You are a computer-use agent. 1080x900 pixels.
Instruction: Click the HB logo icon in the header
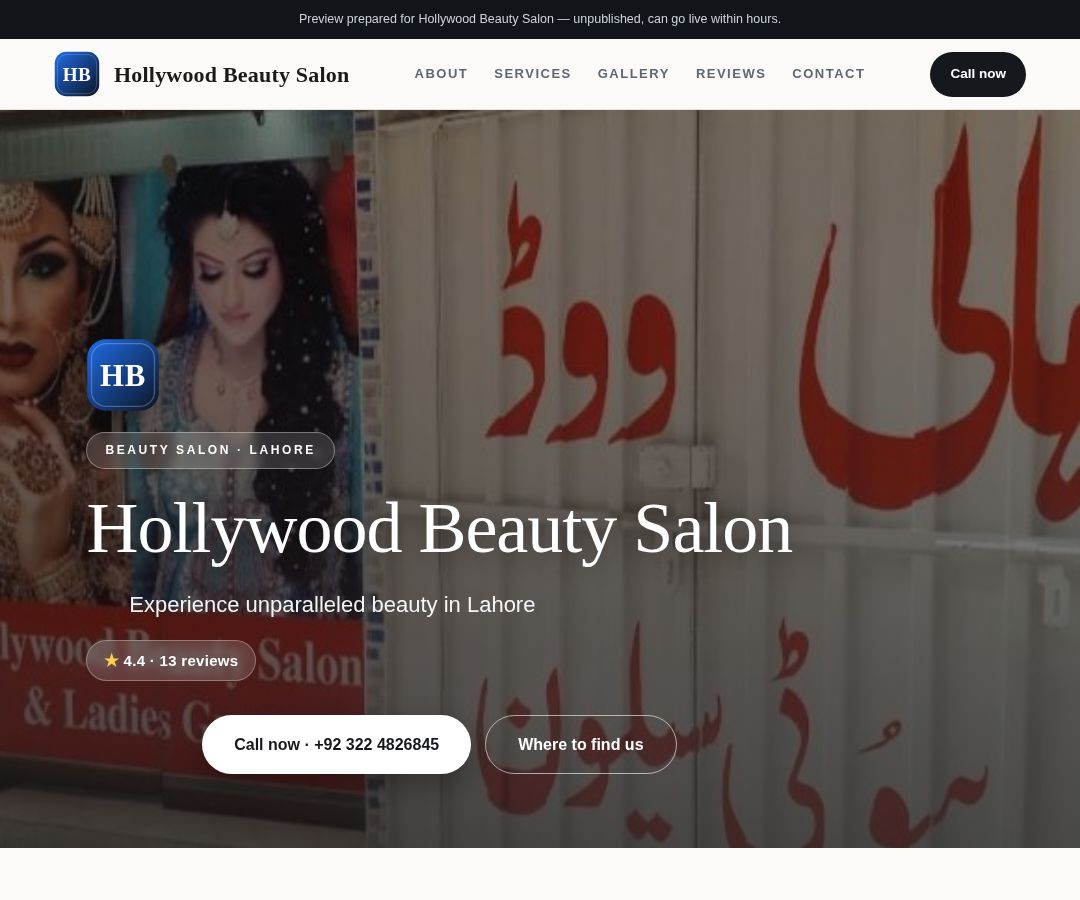point(76,74)
